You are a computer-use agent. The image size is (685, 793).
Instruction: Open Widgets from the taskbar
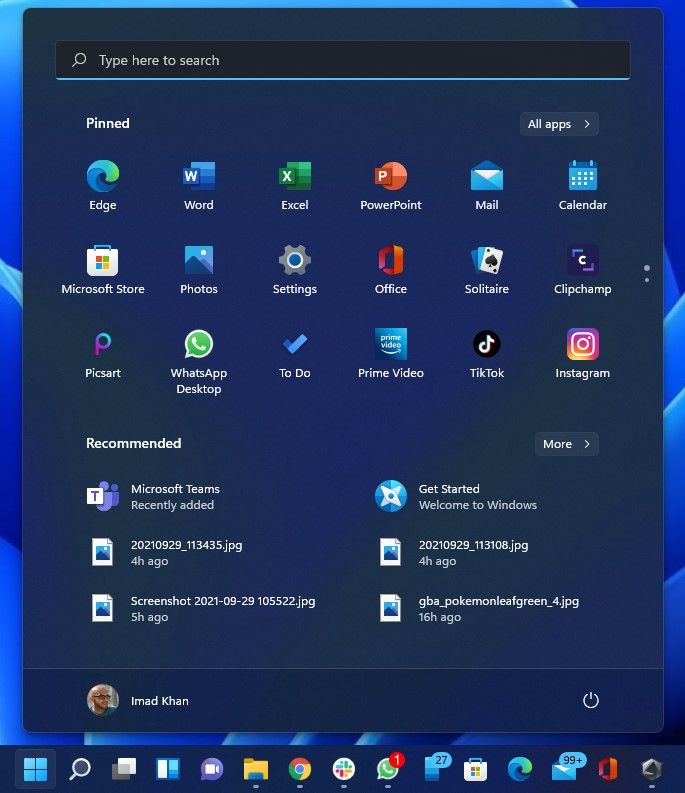tap(167, 769)
